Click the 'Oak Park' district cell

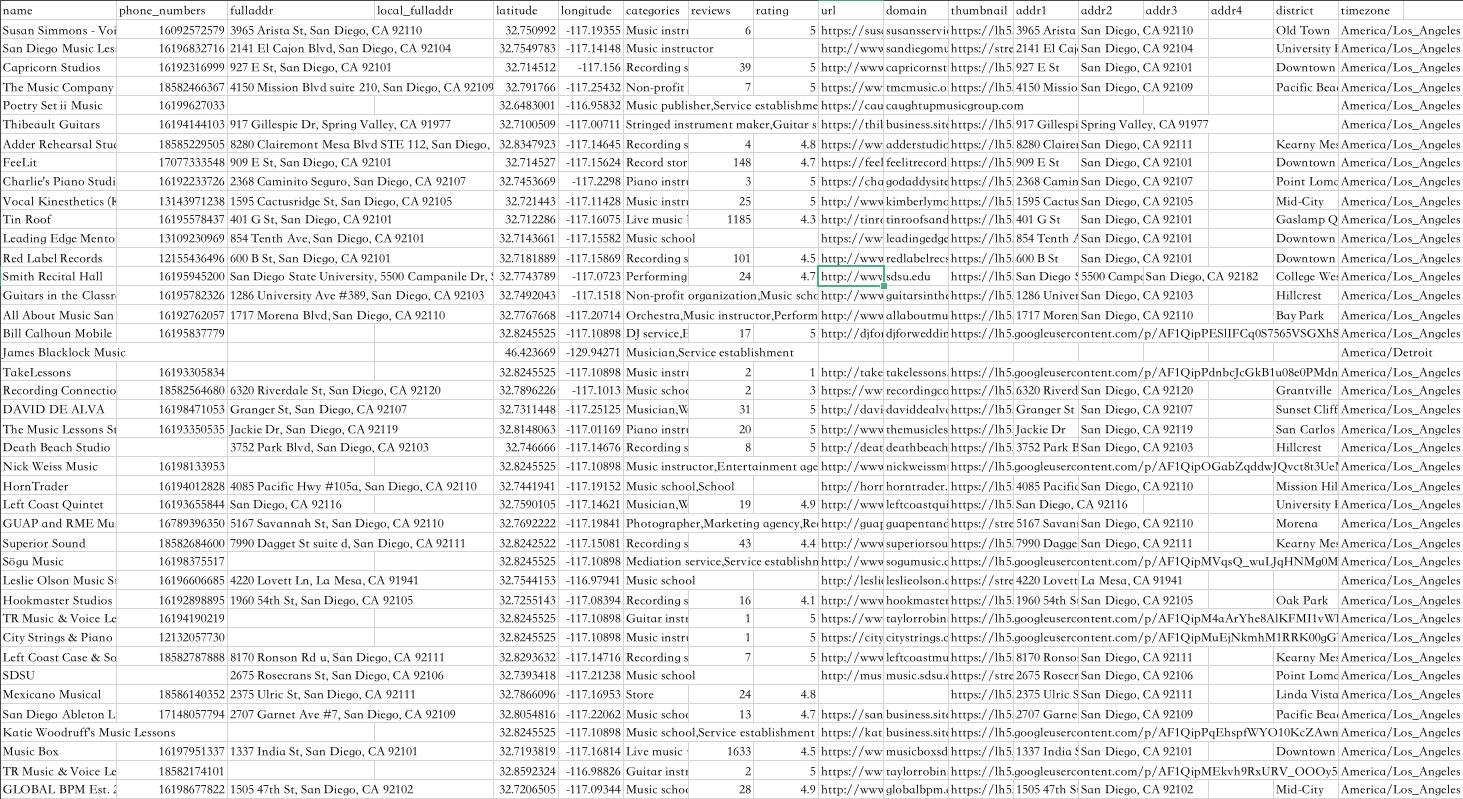coord(1306,600)
